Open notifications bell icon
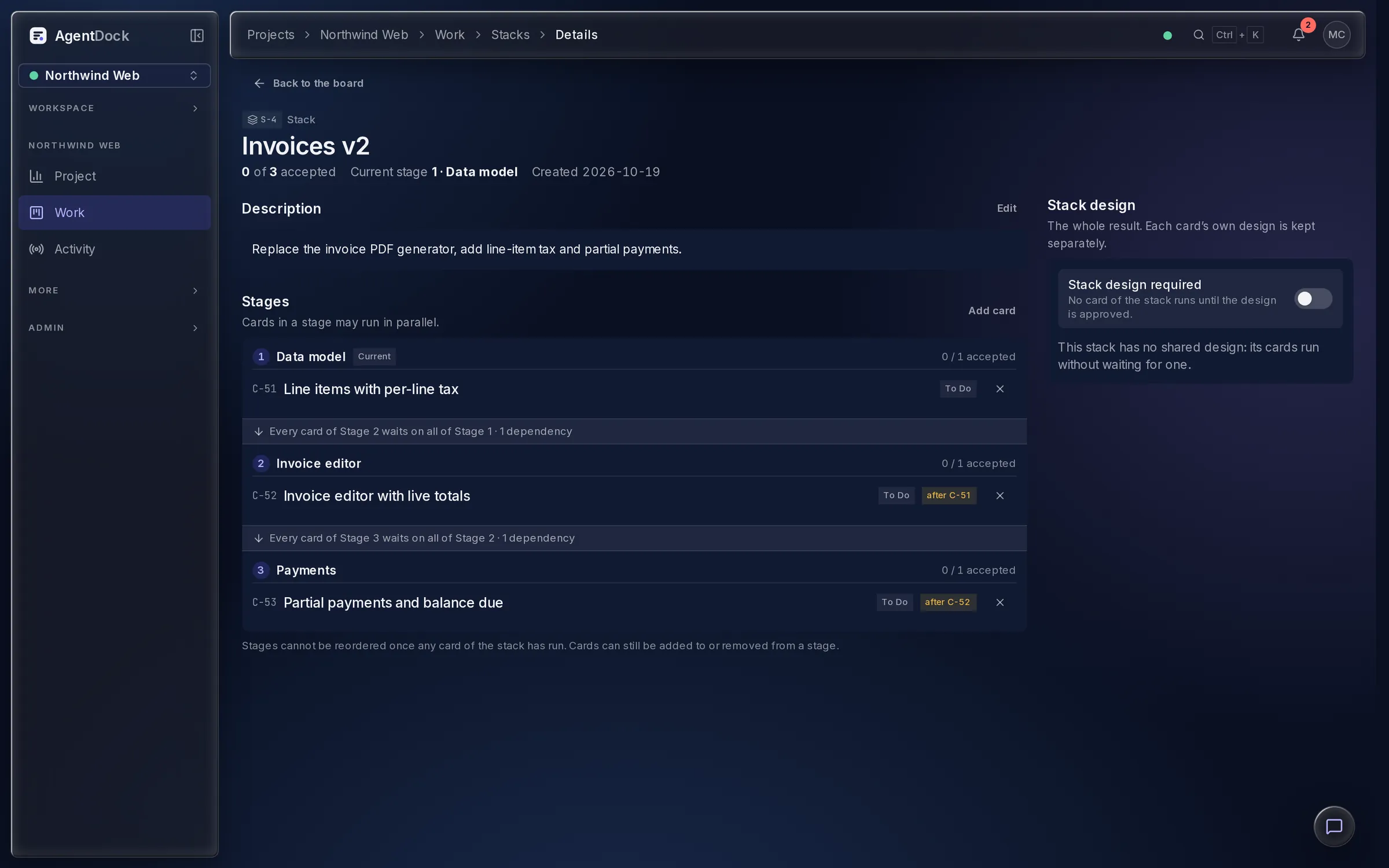The image size is (1389, 868). pos(1298,35)
